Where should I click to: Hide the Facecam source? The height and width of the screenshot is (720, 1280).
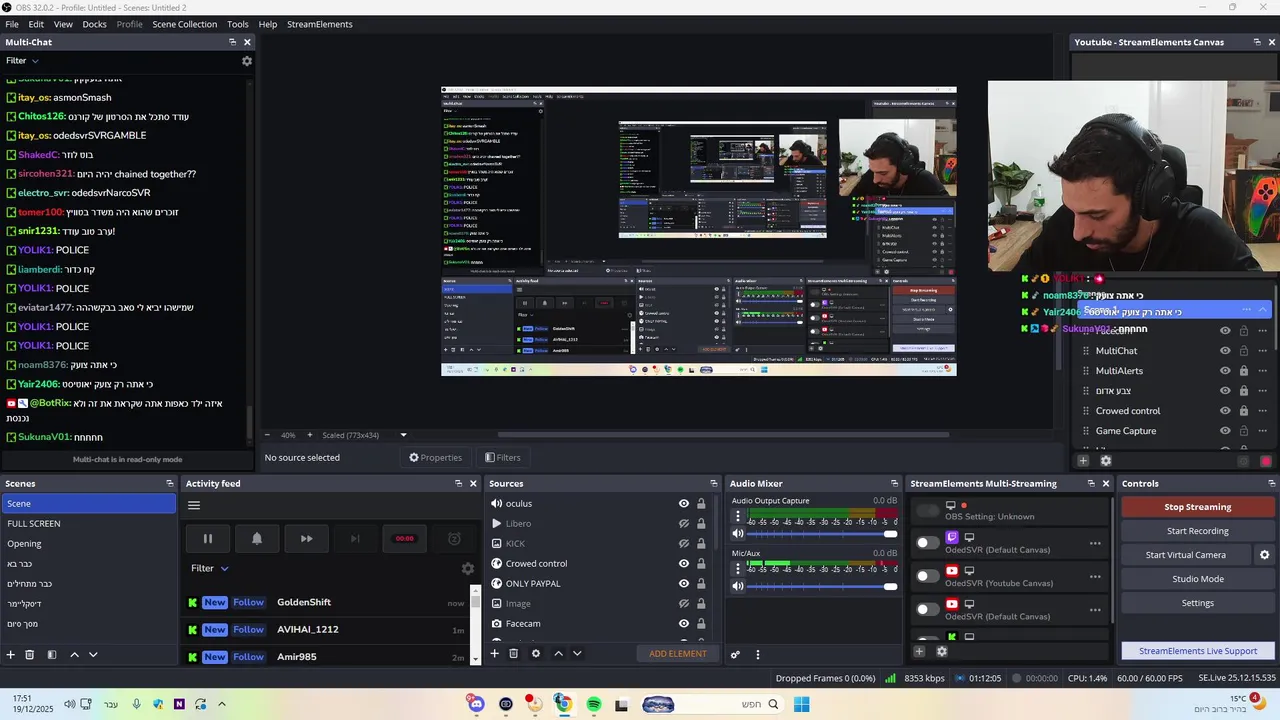tap(684, 624)
